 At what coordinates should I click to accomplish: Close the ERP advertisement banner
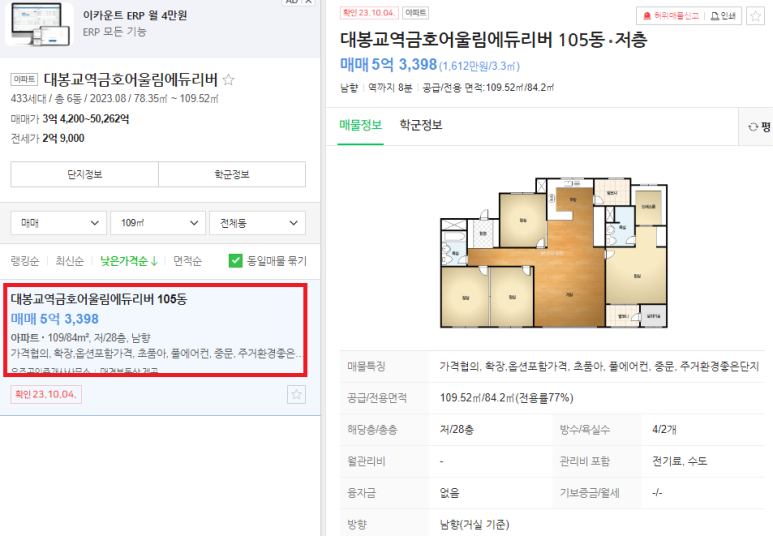click(309, 2)
